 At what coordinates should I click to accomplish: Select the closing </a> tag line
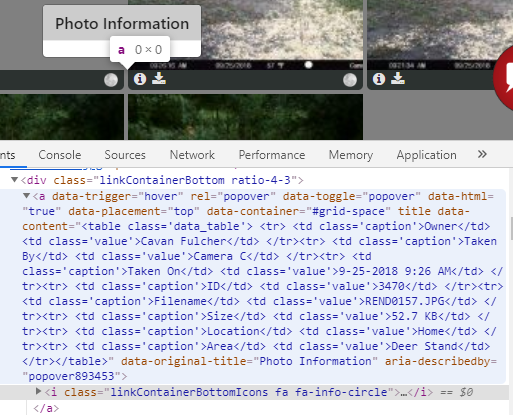[x=46, y=408]
